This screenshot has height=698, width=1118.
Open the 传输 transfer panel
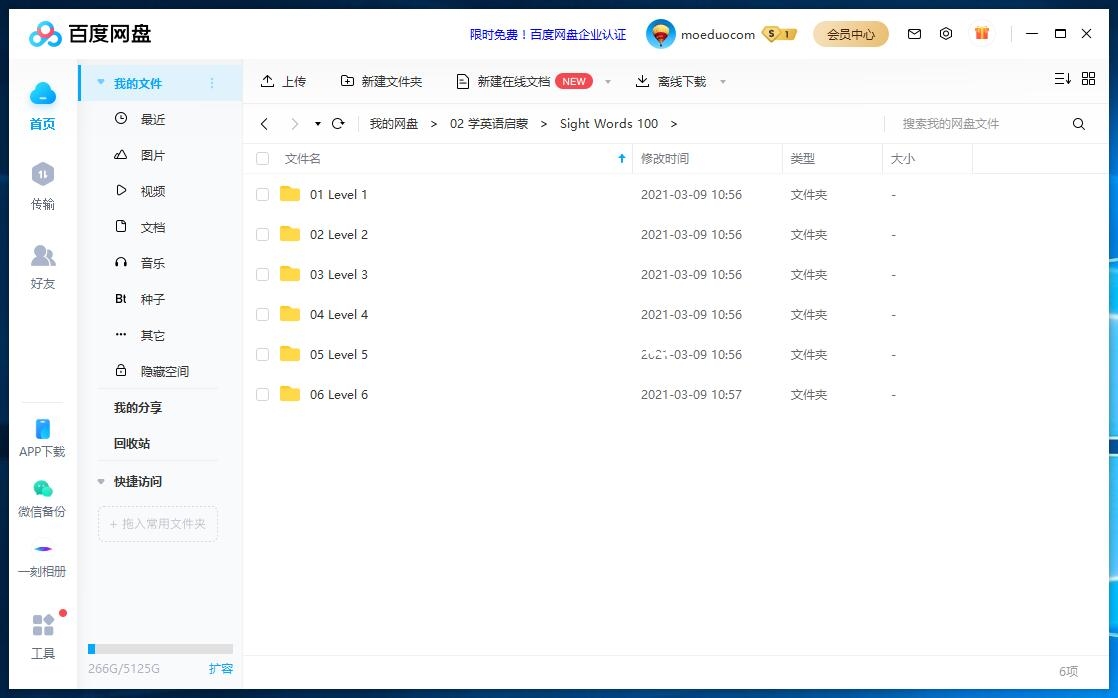click(41, 186)
